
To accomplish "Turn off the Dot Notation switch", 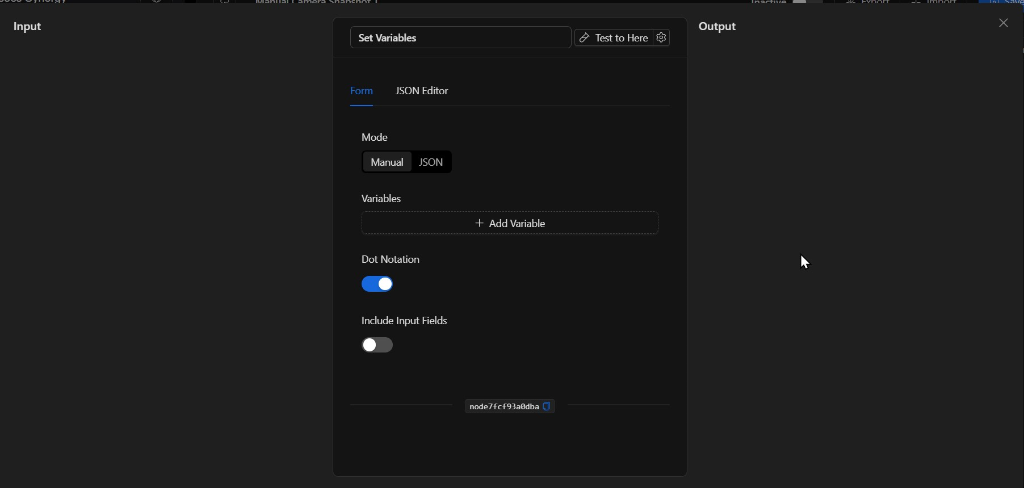I will (x=377, y=284).
